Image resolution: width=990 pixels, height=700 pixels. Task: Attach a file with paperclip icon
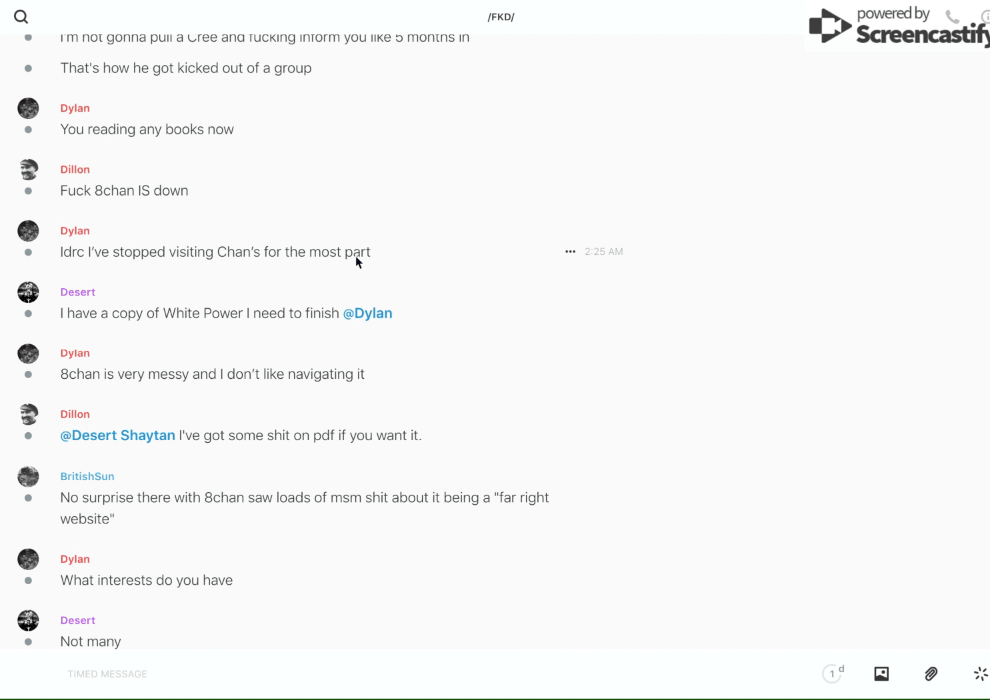(x=931, y=674)
